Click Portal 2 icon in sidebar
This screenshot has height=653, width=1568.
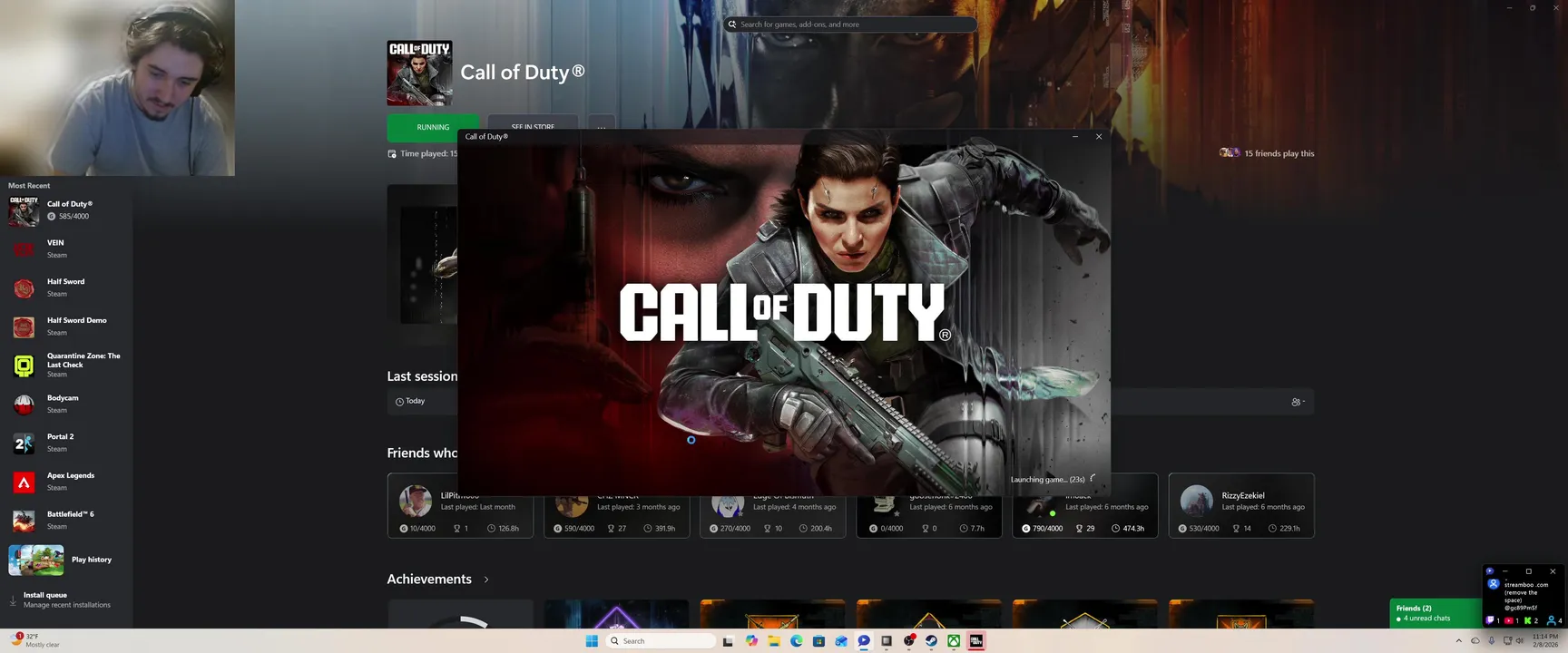(24, 443)
